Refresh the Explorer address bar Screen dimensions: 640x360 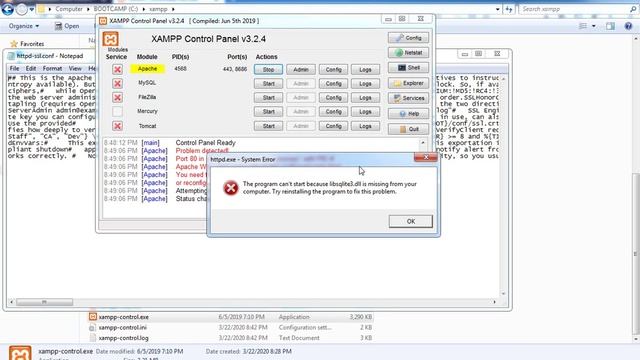509,9
